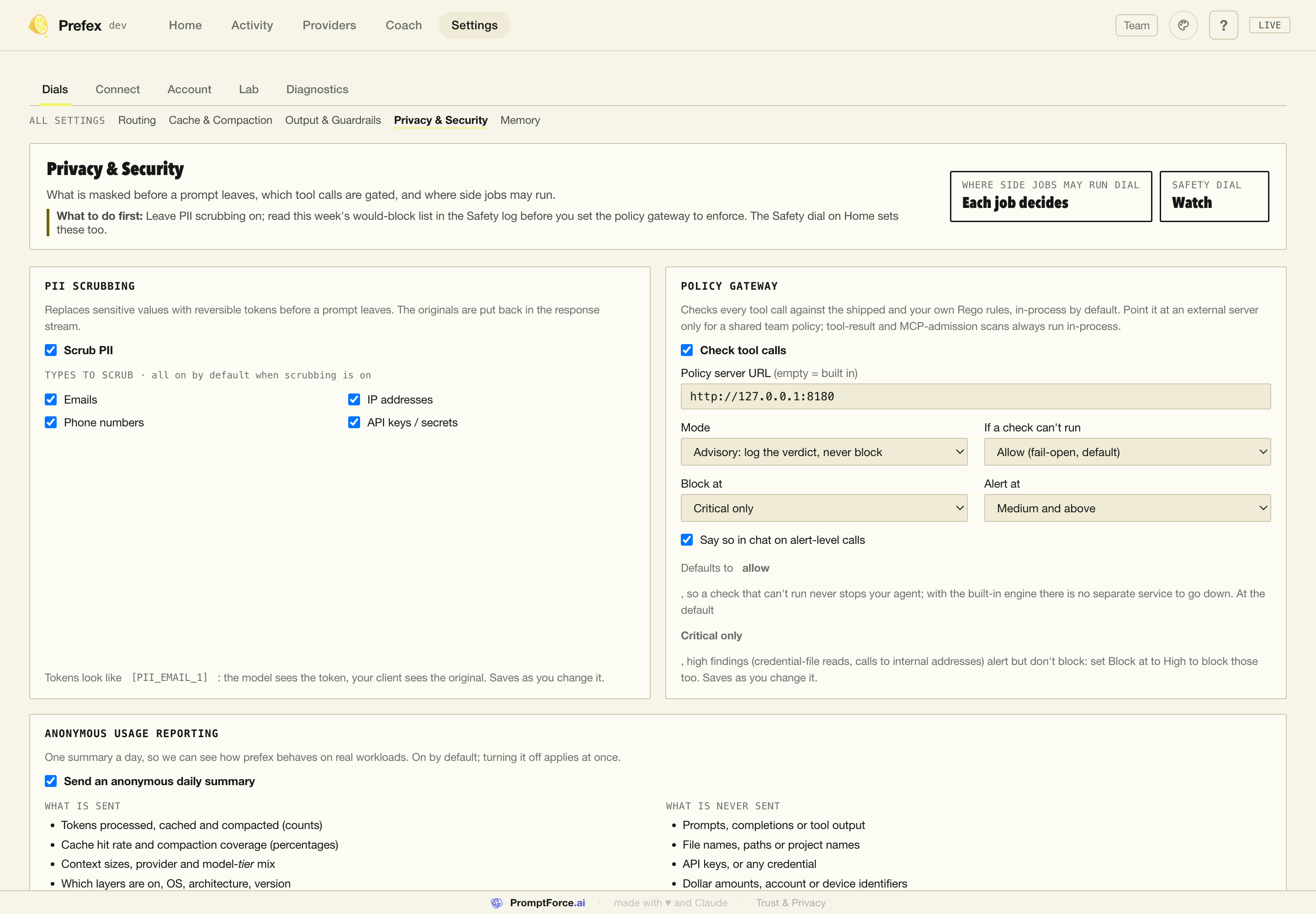
Task: Uncheck API keys / secrets scrubbing
Action: [x=354, y=422]
